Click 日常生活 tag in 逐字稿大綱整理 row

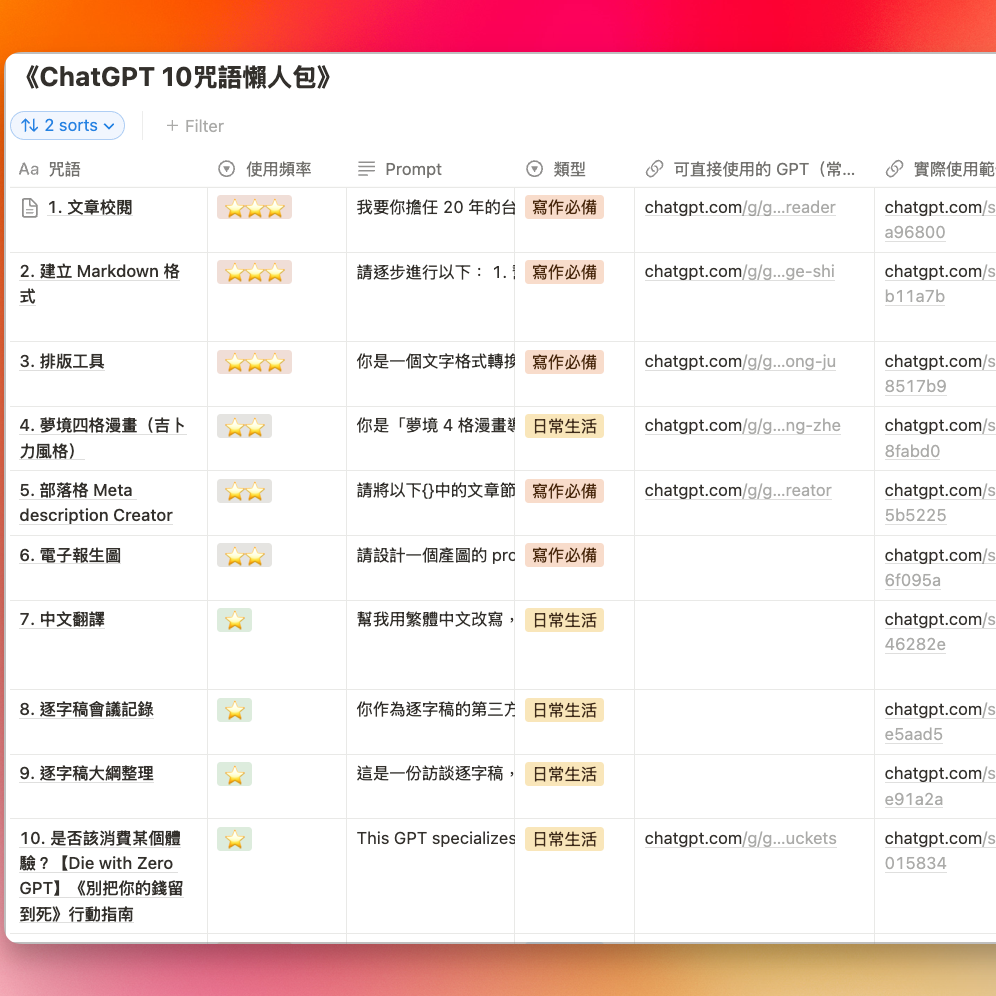click(564, 774)
